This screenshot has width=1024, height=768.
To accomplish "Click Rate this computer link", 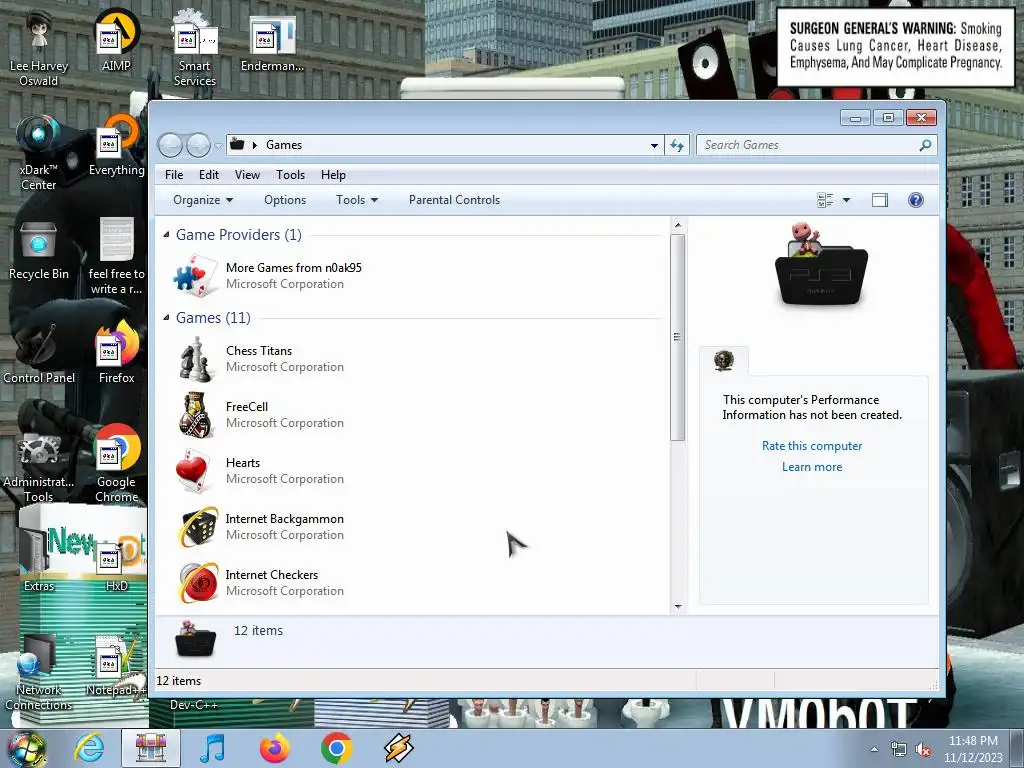I will pos(812,445).
